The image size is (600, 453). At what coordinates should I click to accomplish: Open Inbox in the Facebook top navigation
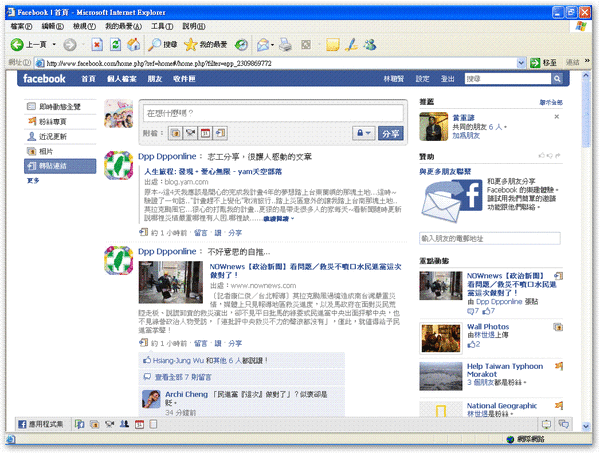(x=184, y=79)
